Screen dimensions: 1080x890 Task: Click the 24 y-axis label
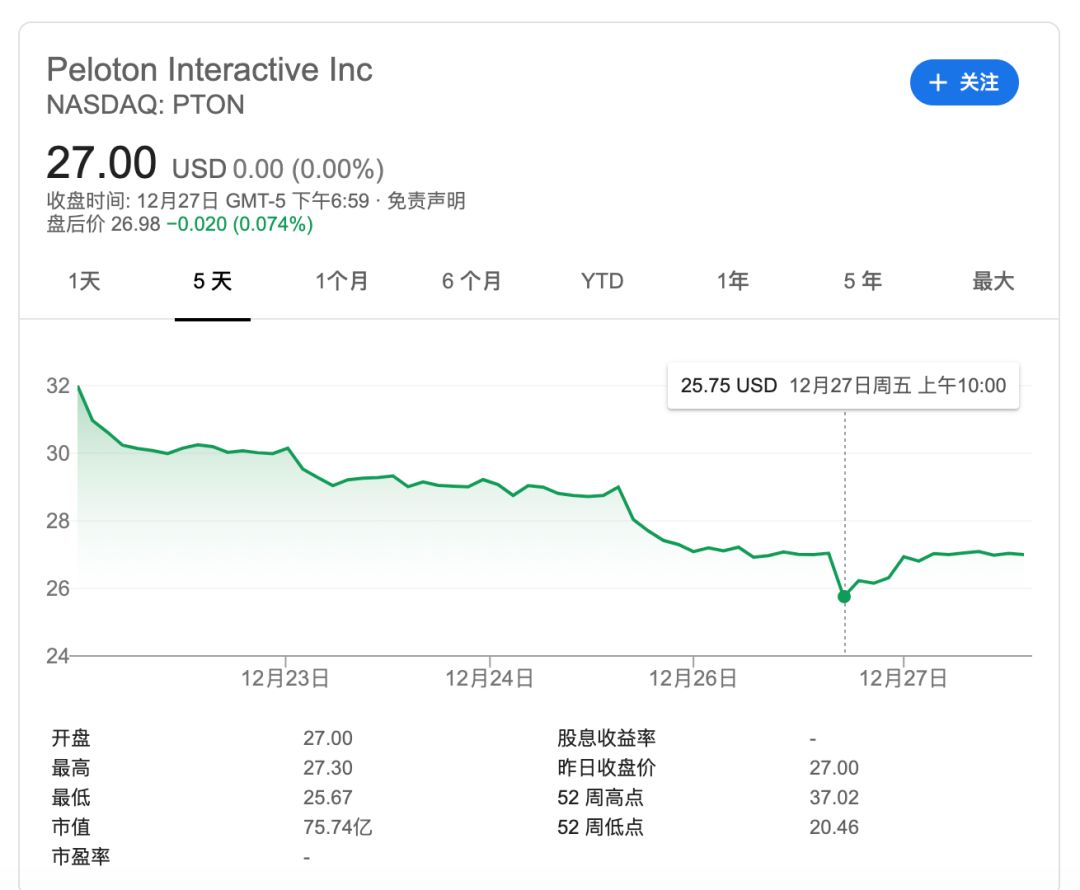tap(58, 656)
